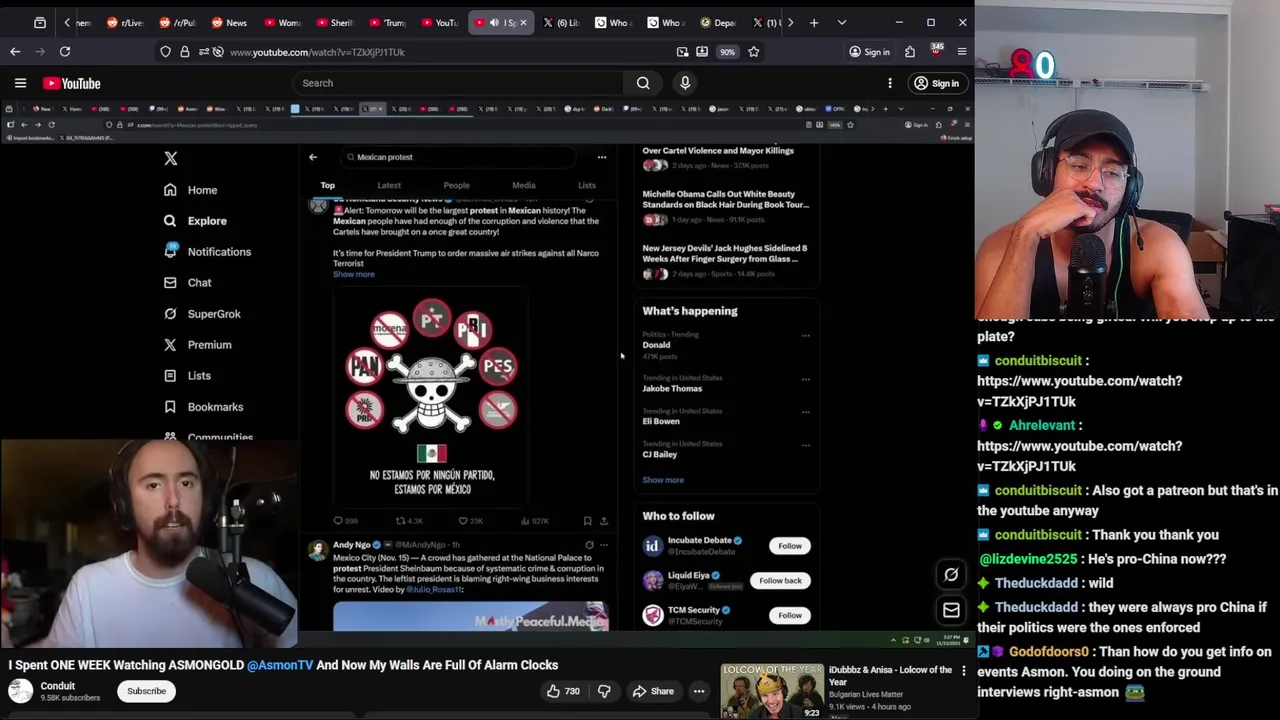Viewport: 1280px width, 720px height.
Task: Open a new browser tab with plus
Action: (x=814, y=22)
